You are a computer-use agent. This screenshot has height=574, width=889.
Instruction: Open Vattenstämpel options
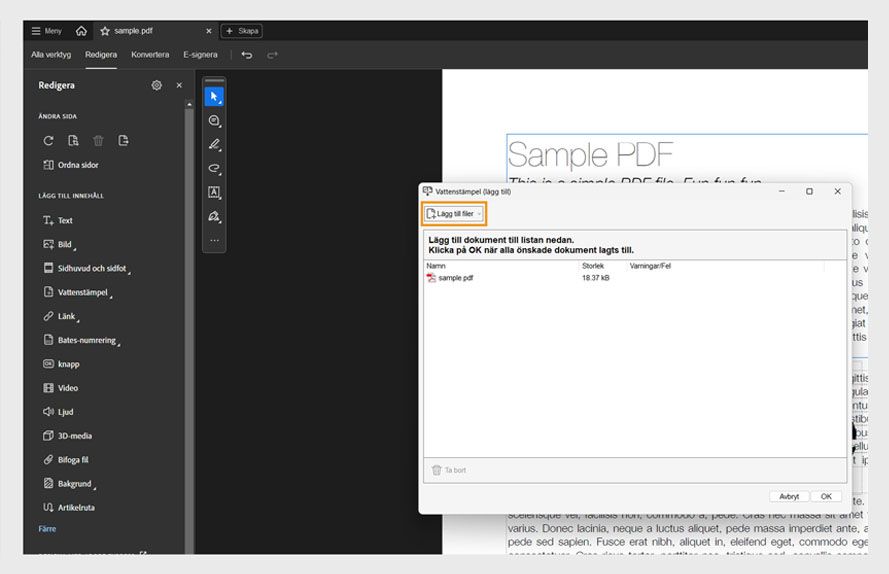pyautogui.click(x=78, y=292)
